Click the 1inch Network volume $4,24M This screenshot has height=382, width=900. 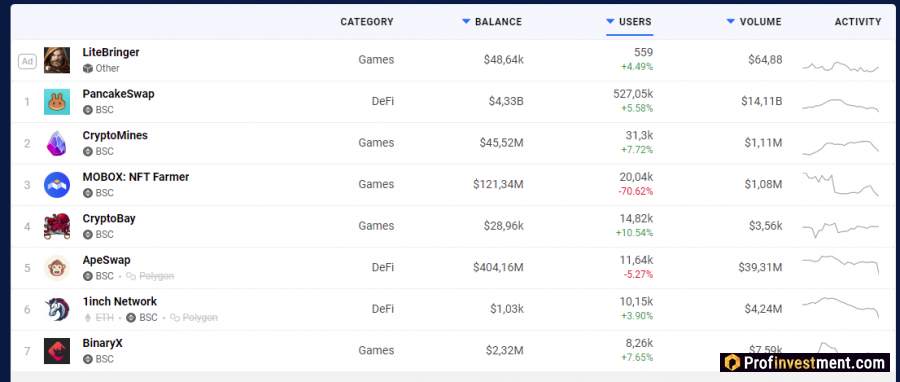click(763, 309)
